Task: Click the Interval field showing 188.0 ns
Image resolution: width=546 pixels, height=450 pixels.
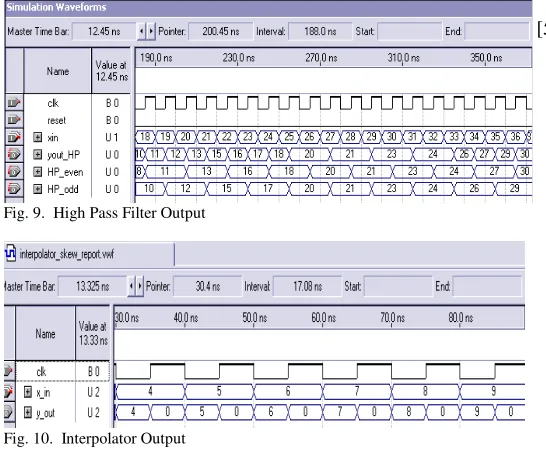Action: (x=320, y=31)
